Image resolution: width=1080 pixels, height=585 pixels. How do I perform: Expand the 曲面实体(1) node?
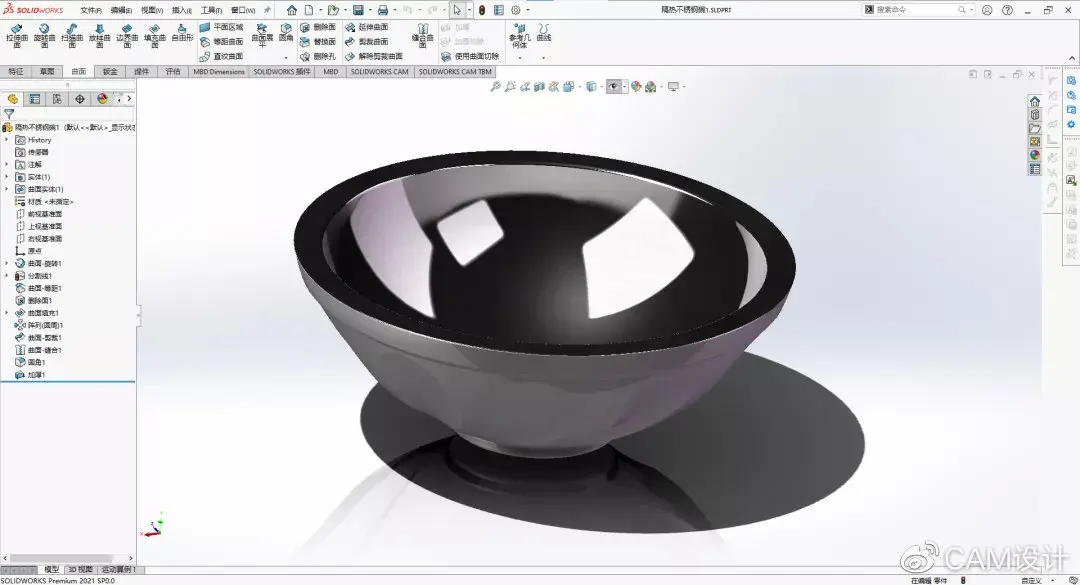(x=7, y=189)
